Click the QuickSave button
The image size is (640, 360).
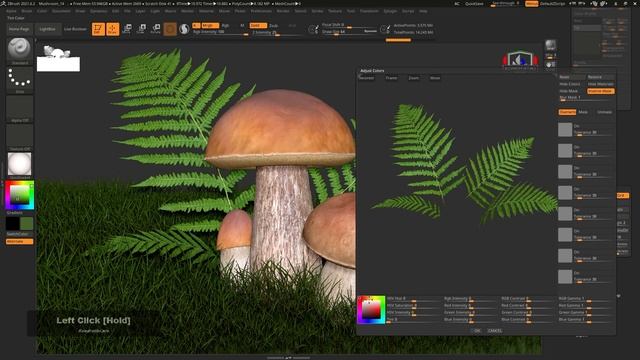(474, 4)
